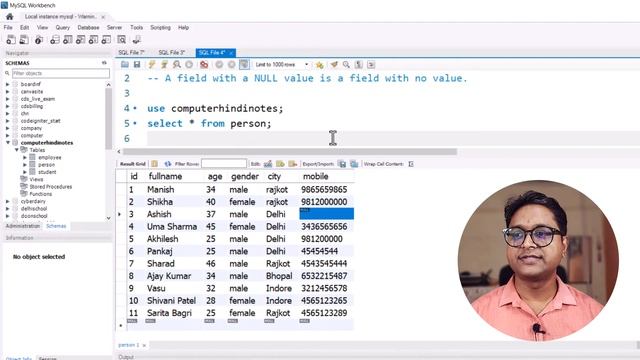Save statement to snippets with star icon
Screen dimensions: 640x360
320,64
